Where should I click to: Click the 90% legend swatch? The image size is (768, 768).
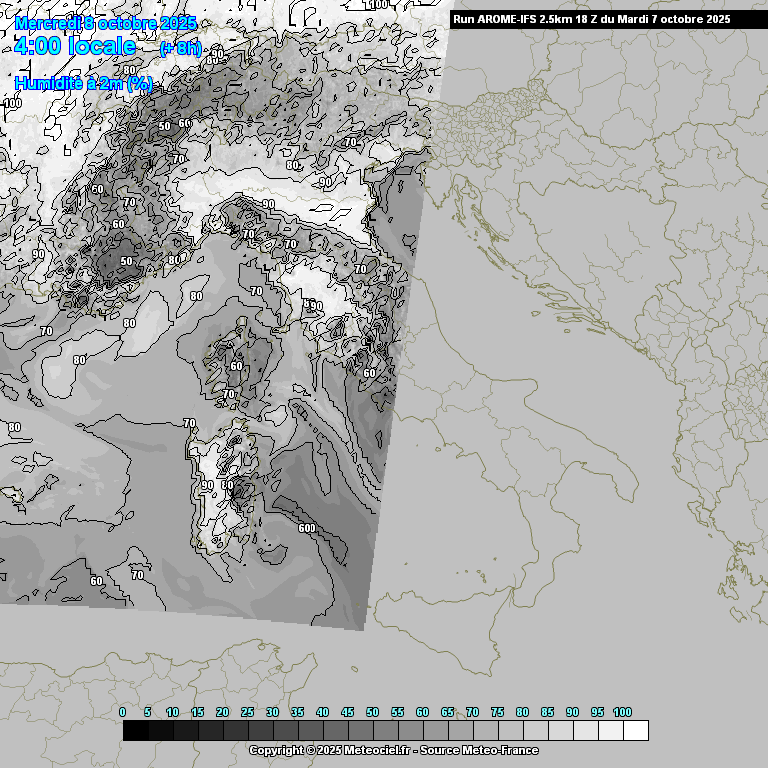pyautogui.click(x=585, y=731)
